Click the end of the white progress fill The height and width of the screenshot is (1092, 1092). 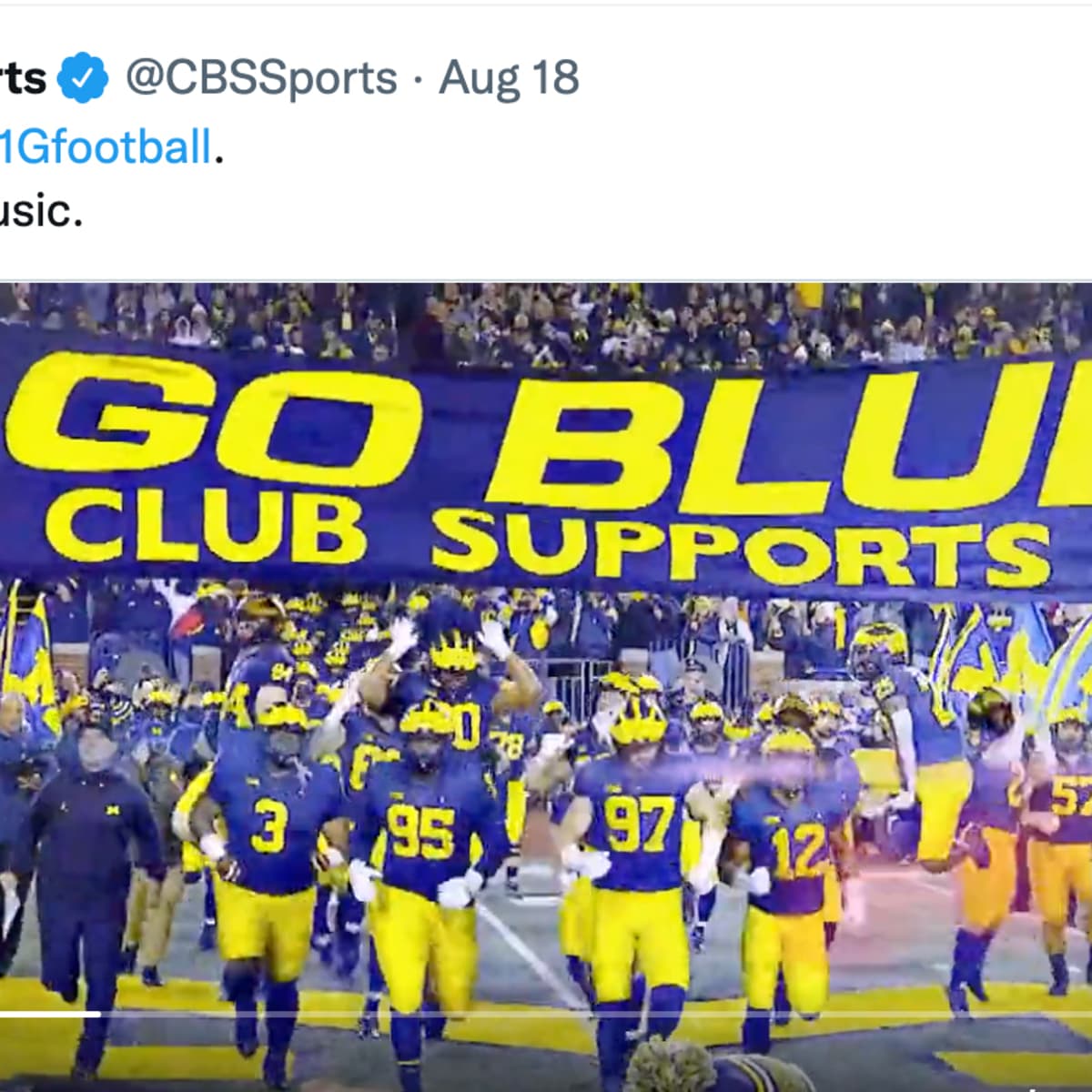click(x=98, y=1014)
